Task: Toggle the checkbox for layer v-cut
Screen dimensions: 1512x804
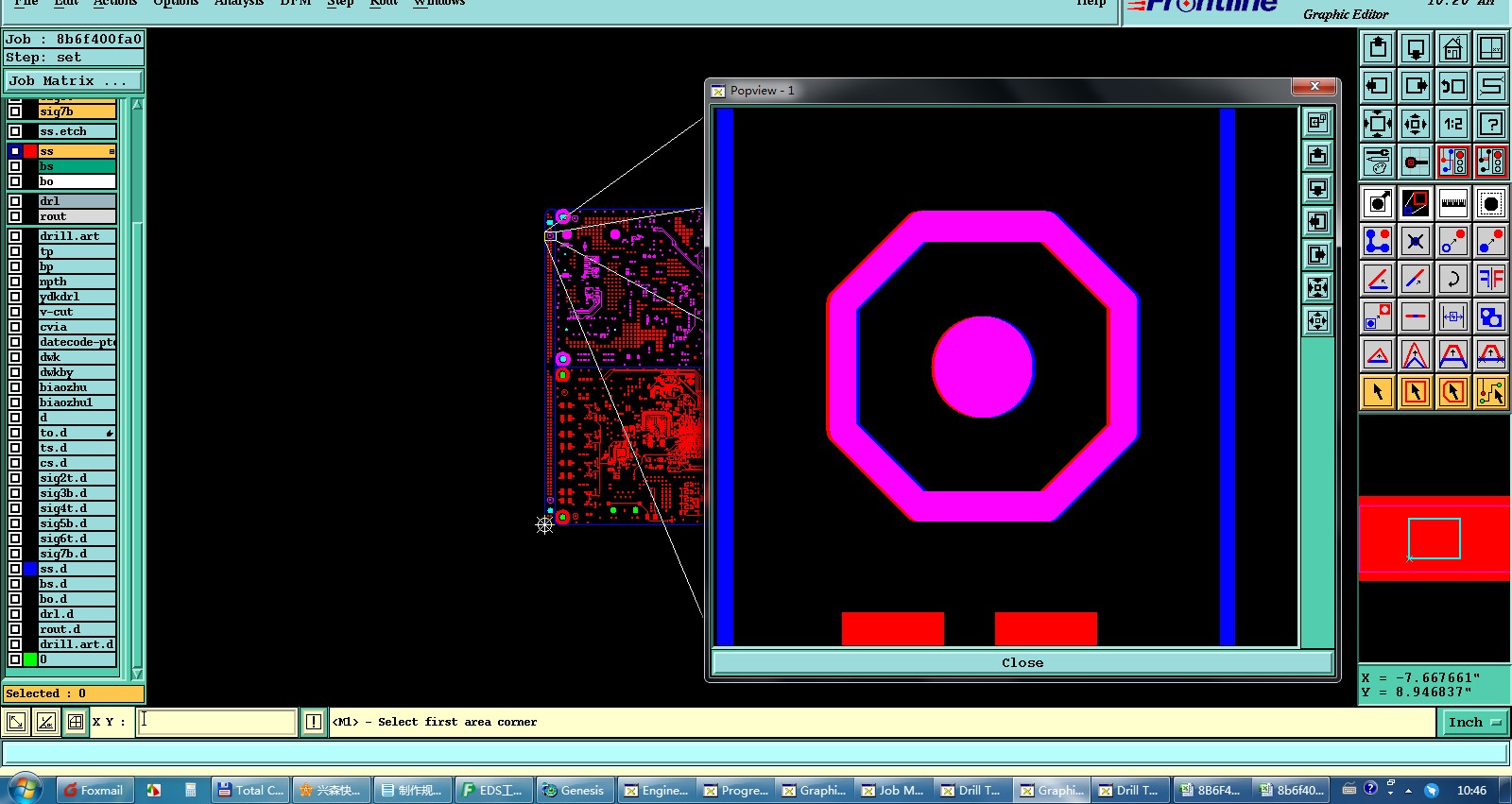Action: [15, 312]
